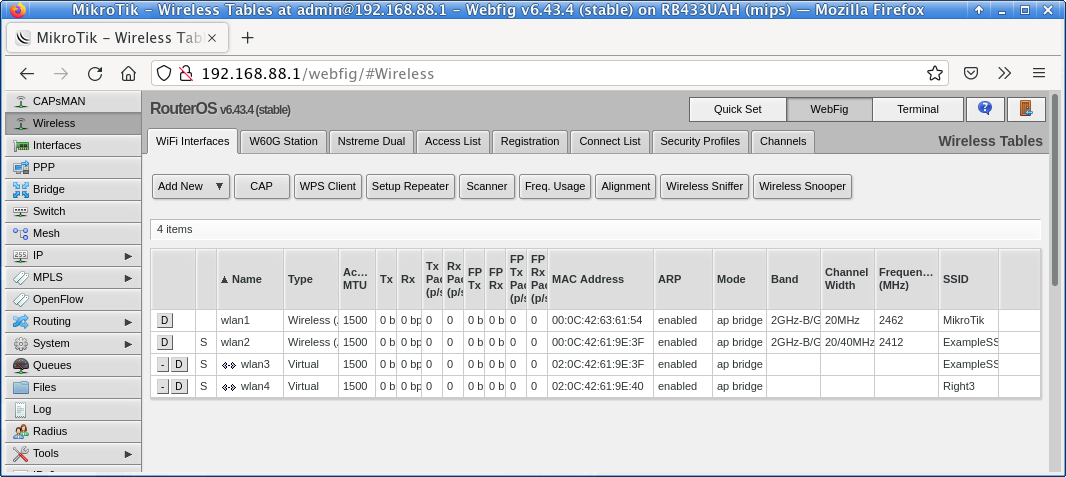Screen dimensions: 1066x477
Task: Go to the browser home page
Action: 128,73
